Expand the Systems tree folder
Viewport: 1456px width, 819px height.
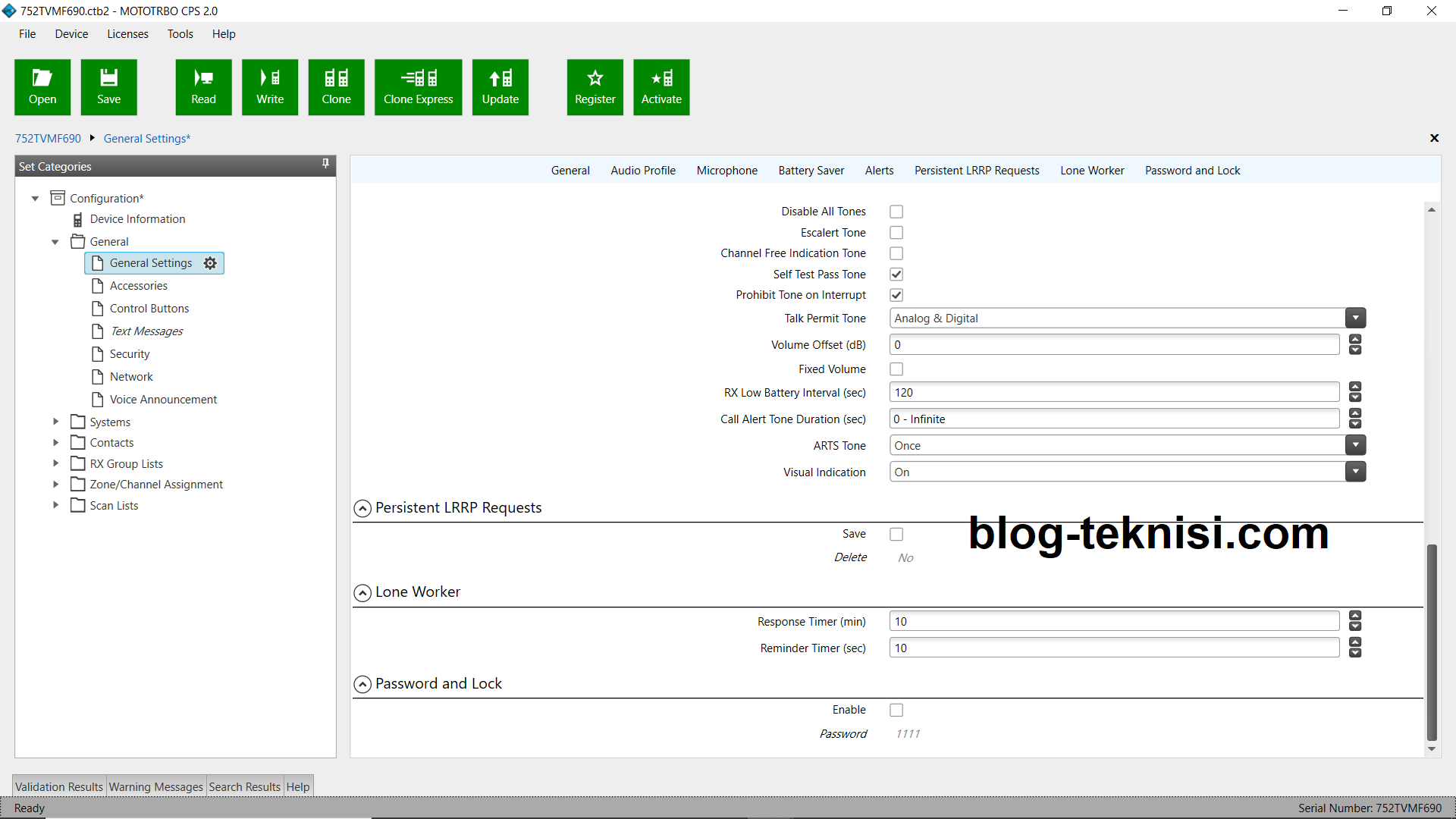click(x=55, y=422)
